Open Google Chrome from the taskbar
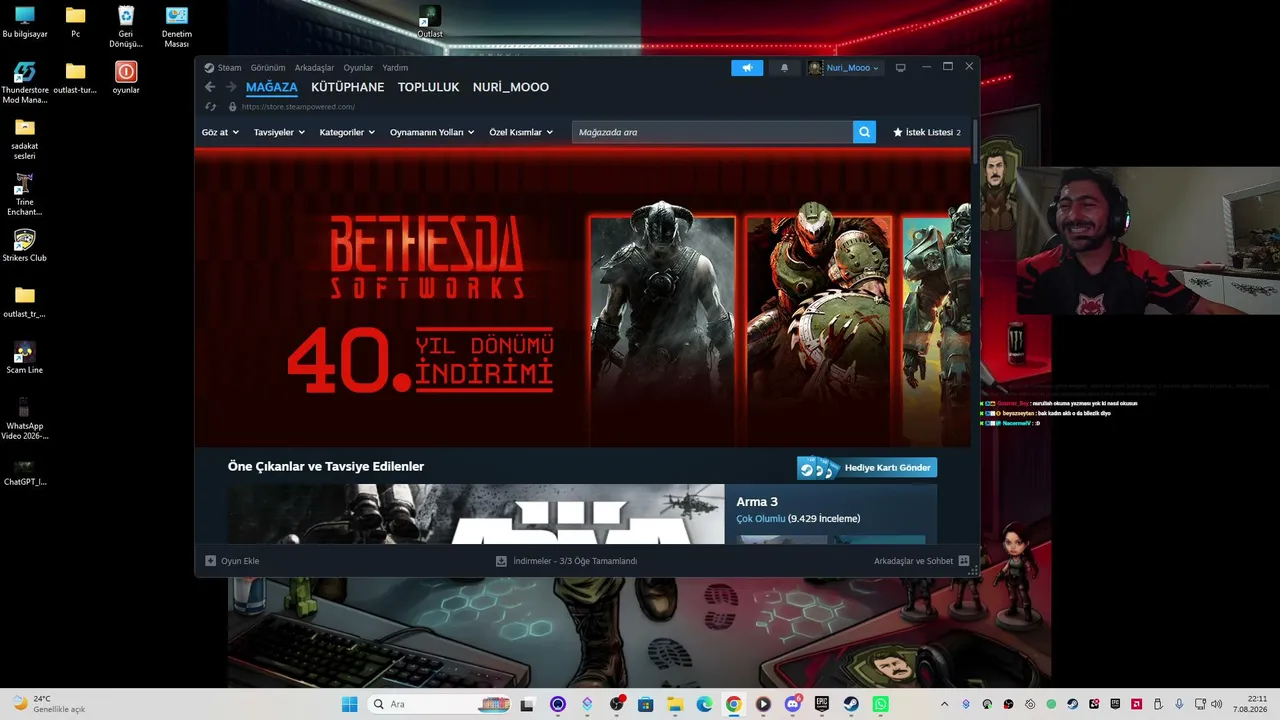Image resolution: width=1280 pixels, height=720 pixels. 733,704
